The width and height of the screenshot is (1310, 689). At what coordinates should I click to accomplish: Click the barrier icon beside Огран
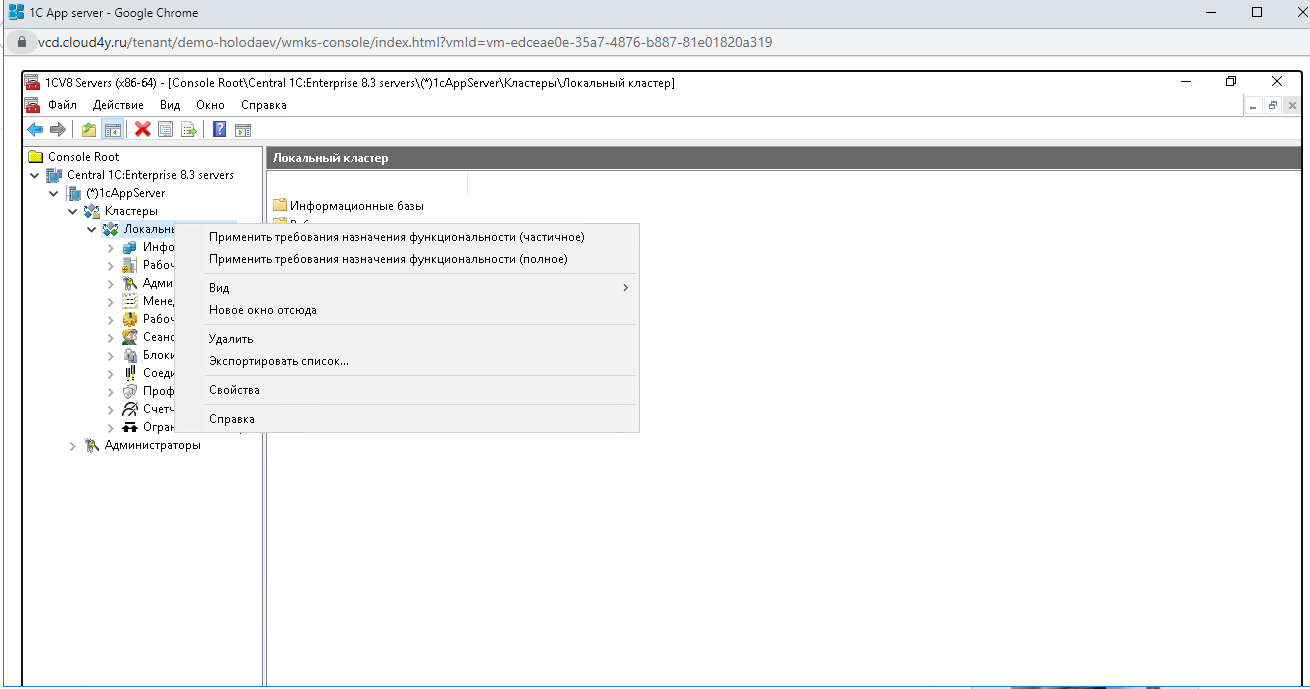coord(130,427)
